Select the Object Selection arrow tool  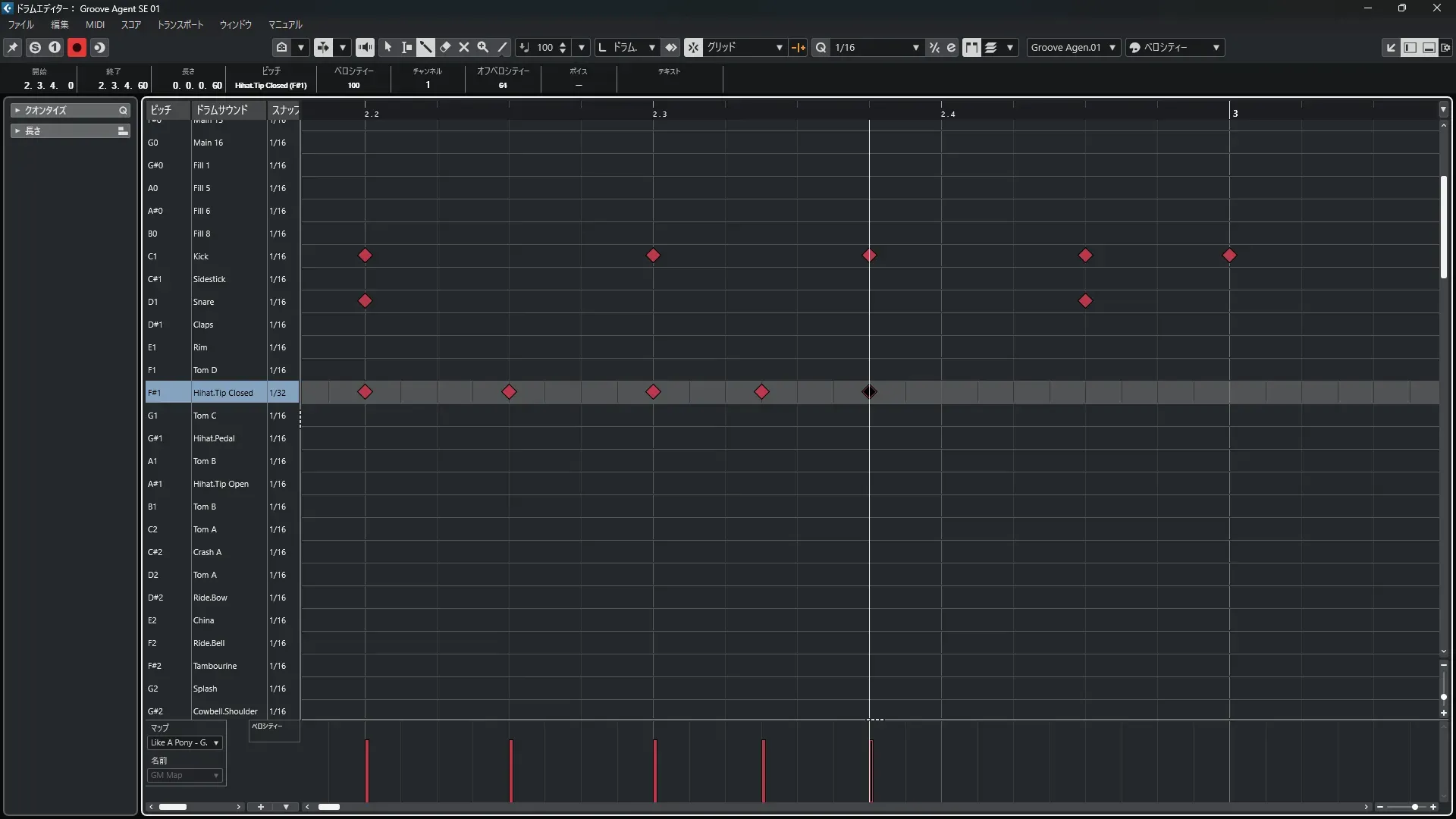point(388,47)
